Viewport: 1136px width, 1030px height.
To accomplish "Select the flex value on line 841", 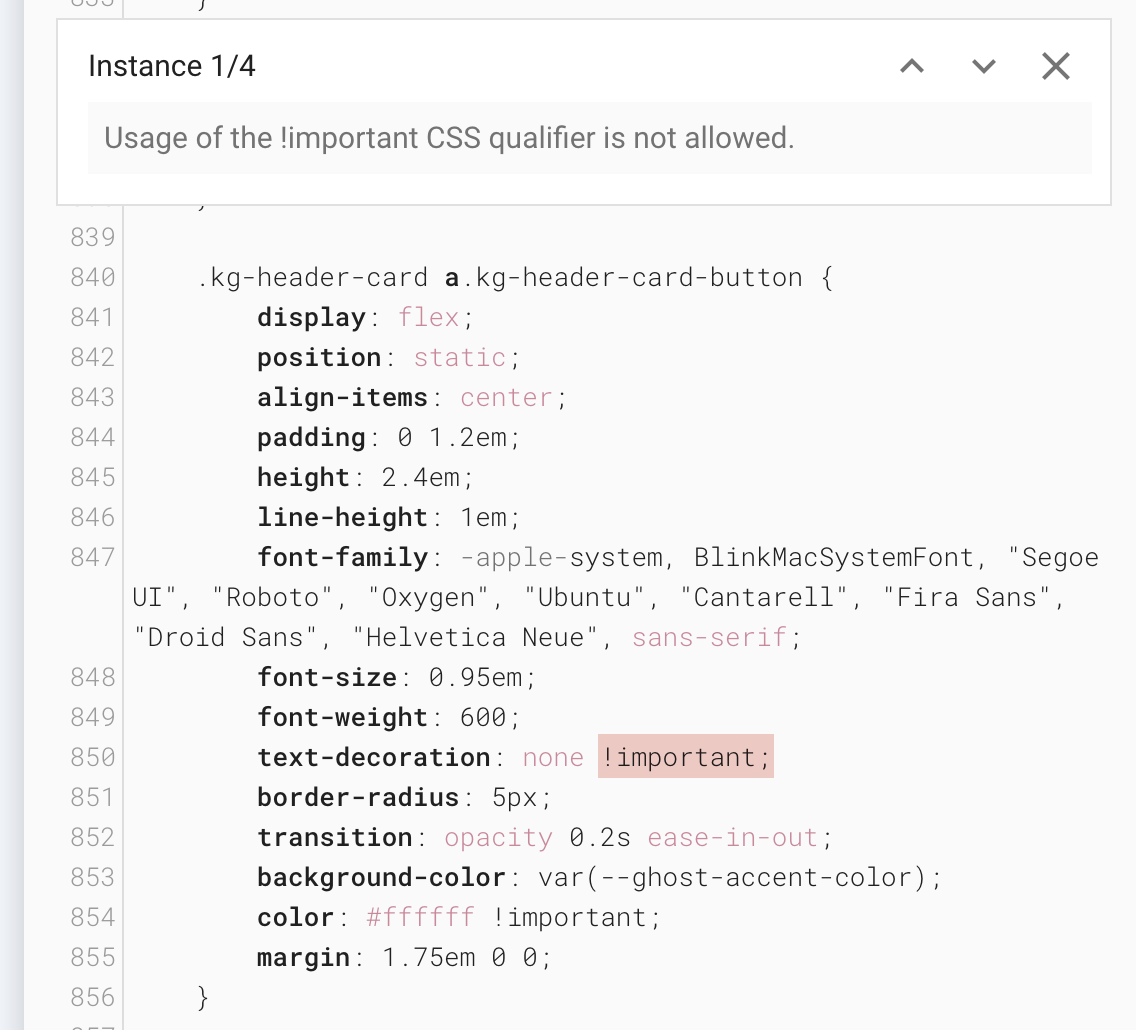I will pyautogui.click(x=430, y=317).
